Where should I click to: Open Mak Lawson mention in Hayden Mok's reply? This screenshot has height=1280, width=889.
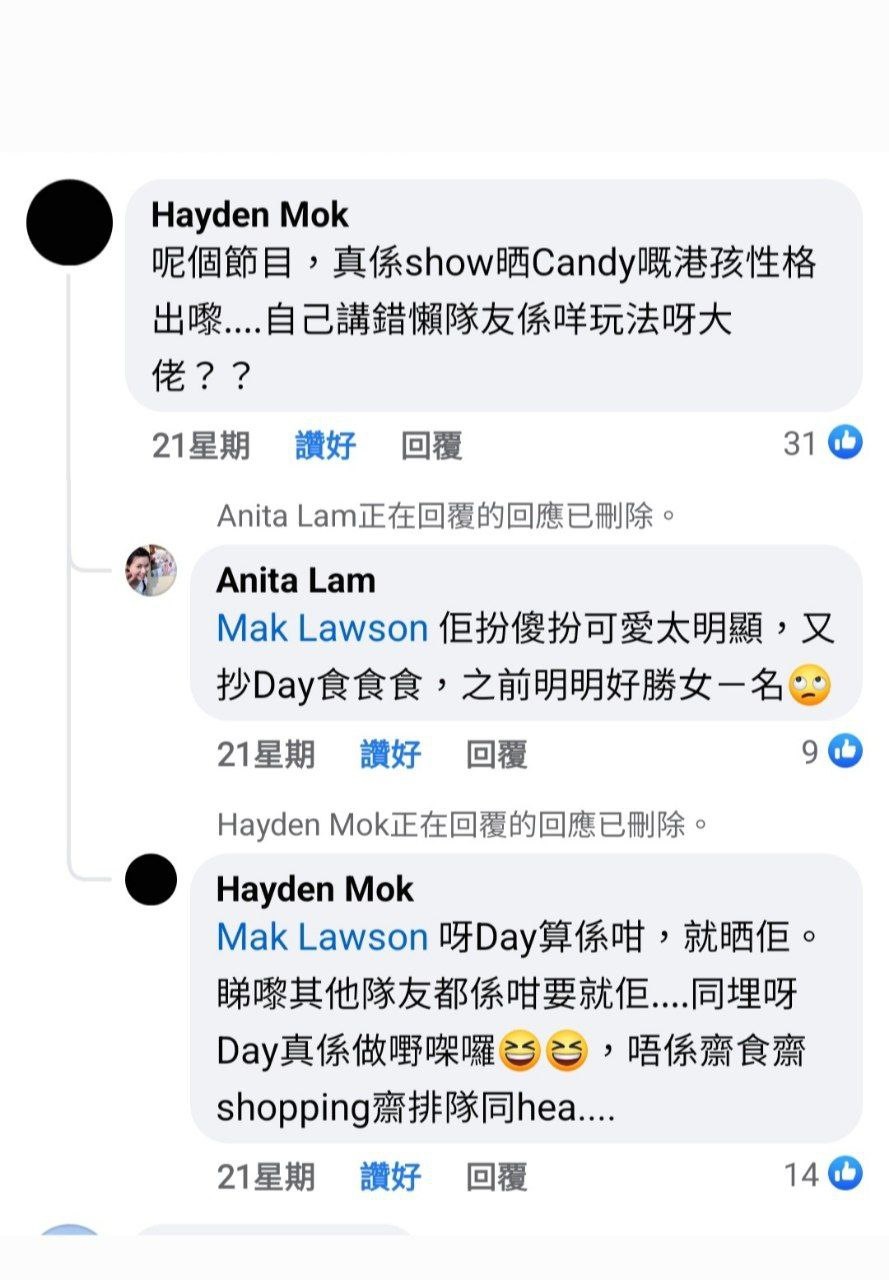(x=323, y=937)
